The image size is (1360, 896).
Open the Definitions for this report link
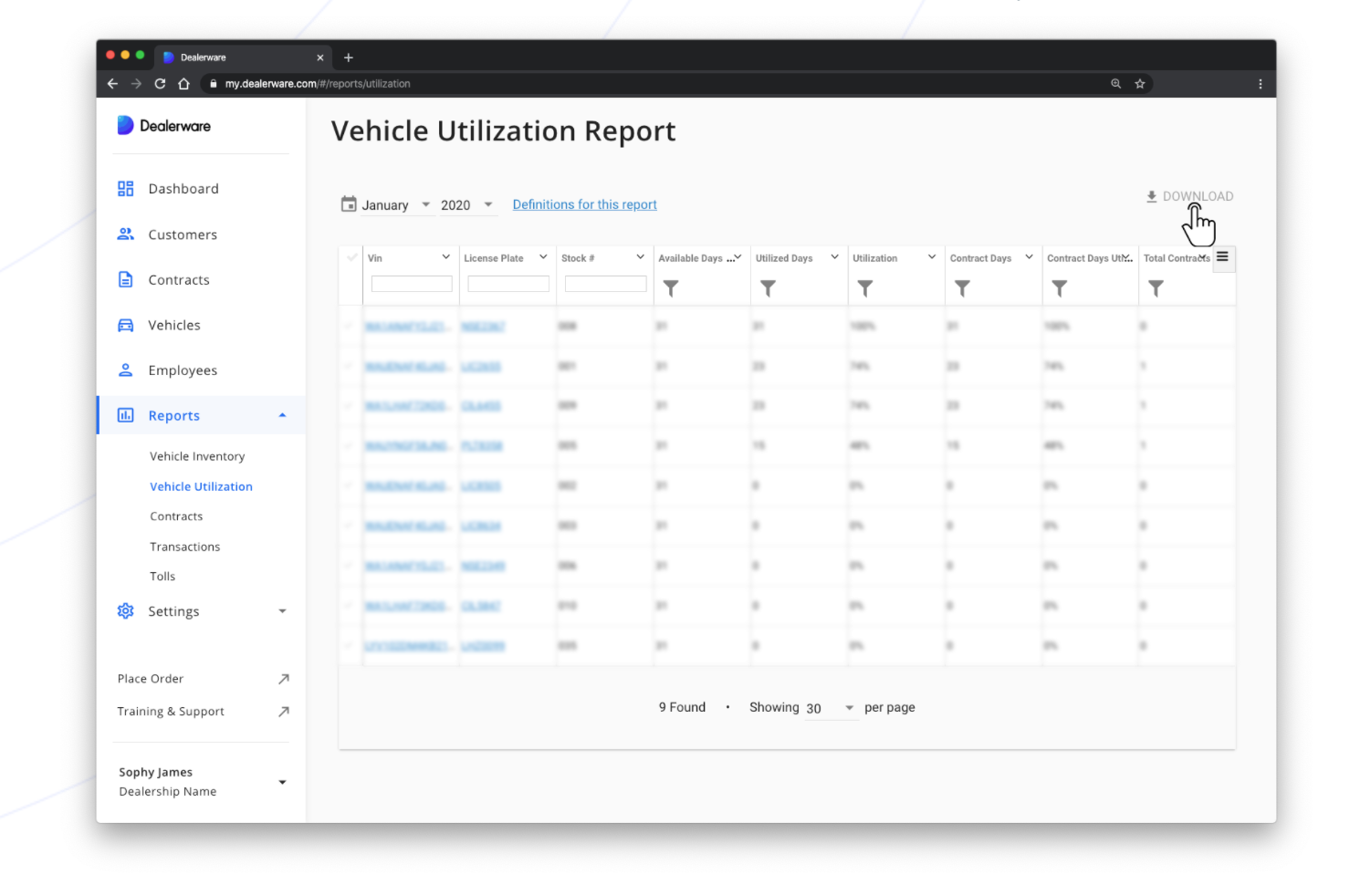pyautogui.click(x=584, y=204)
